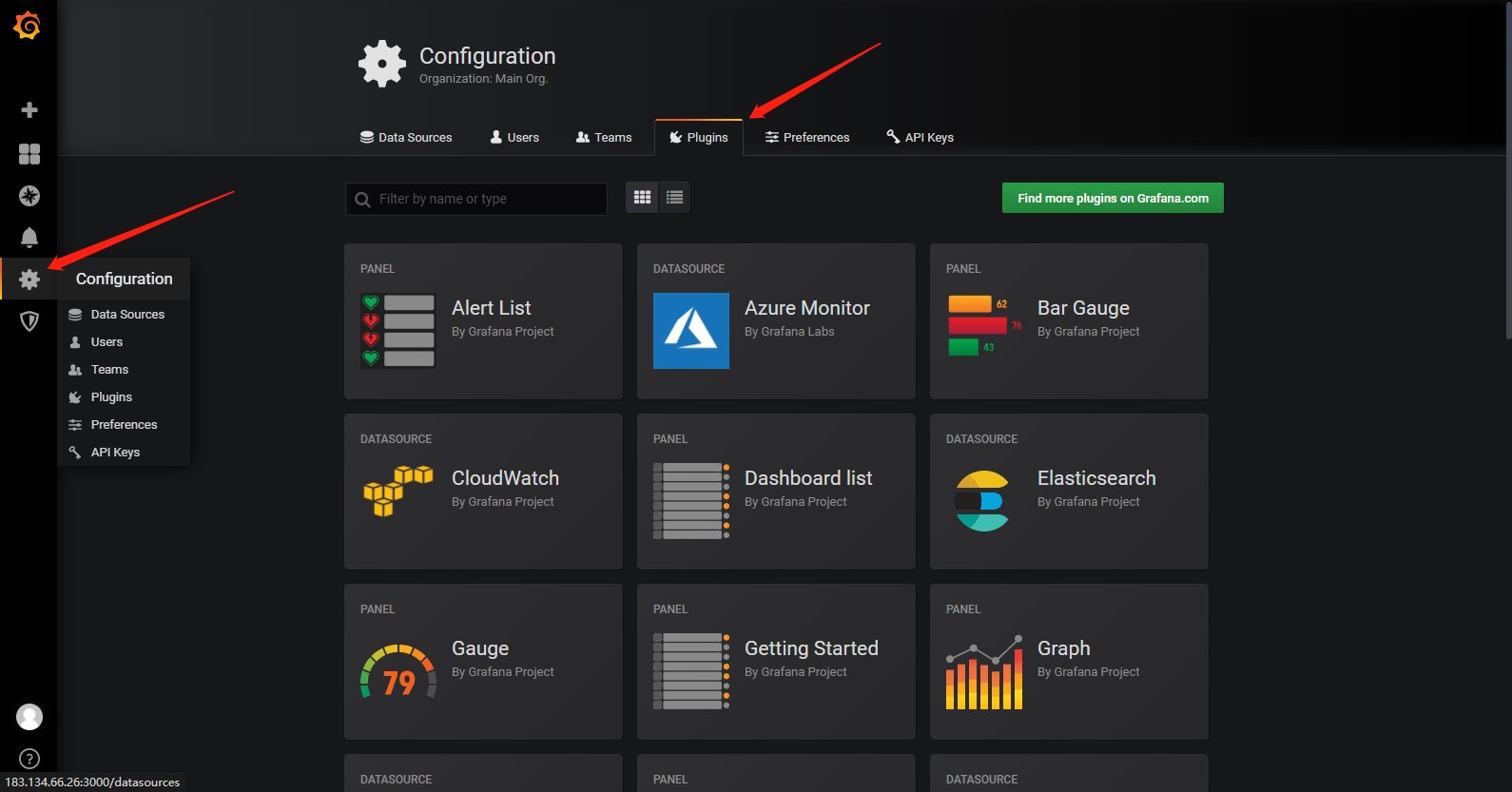Click the Dashboard list plugin icon

pyautogui.click(x=691, y=501)
